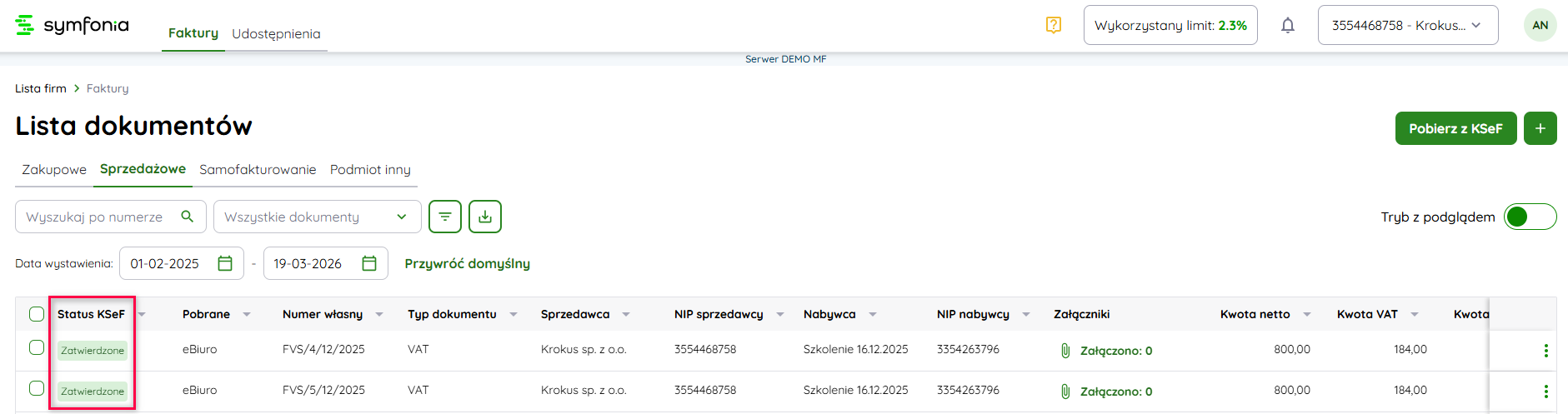Open three-dot menu for FVS/4/12/2025

[x=1545, y=351]
